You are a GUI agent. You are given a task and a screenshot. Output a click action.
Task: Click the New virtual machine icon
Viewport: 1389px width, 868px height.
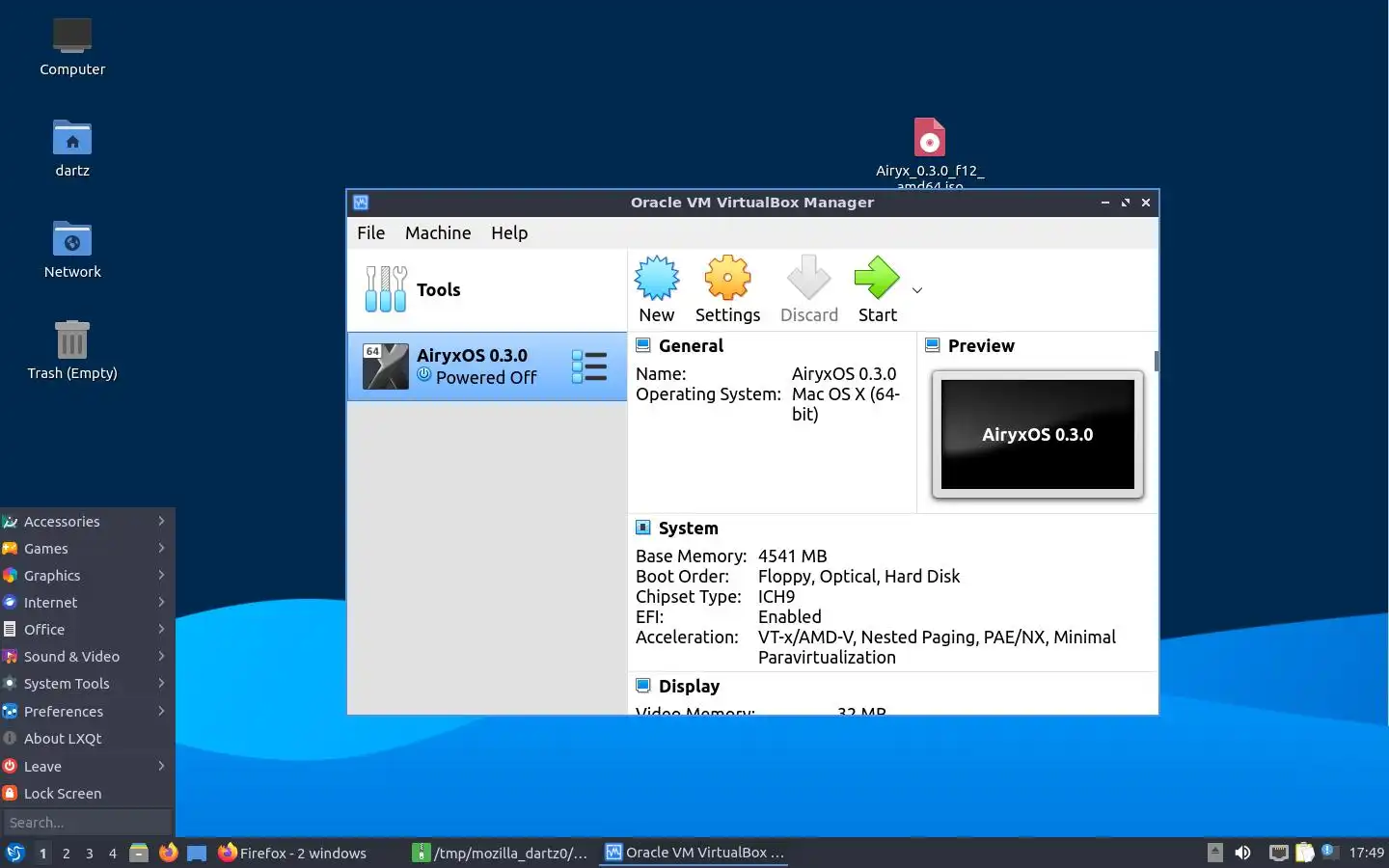(x=657, y=279)
